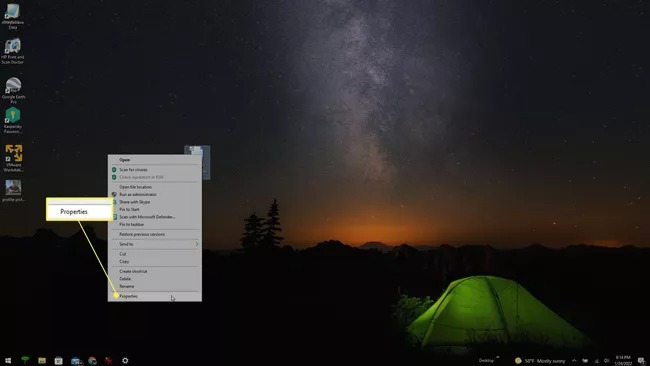Open the Windows Start button
This screenshot has width=650, height=366.
pos(8,361)
